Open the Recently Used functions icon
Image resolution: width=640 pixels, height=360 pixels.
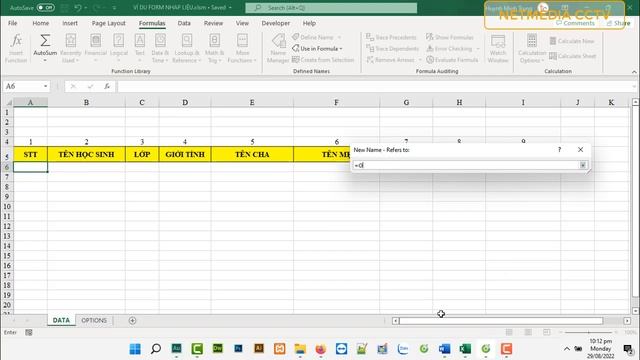[71, 40]
